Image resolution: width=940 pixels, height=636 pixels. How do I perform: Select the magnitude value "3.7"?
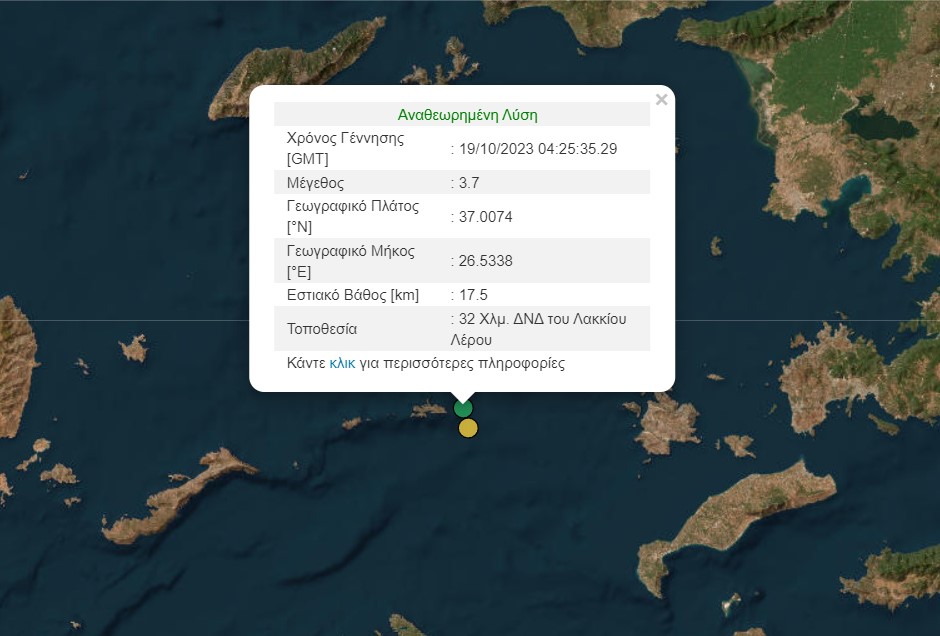471,182
